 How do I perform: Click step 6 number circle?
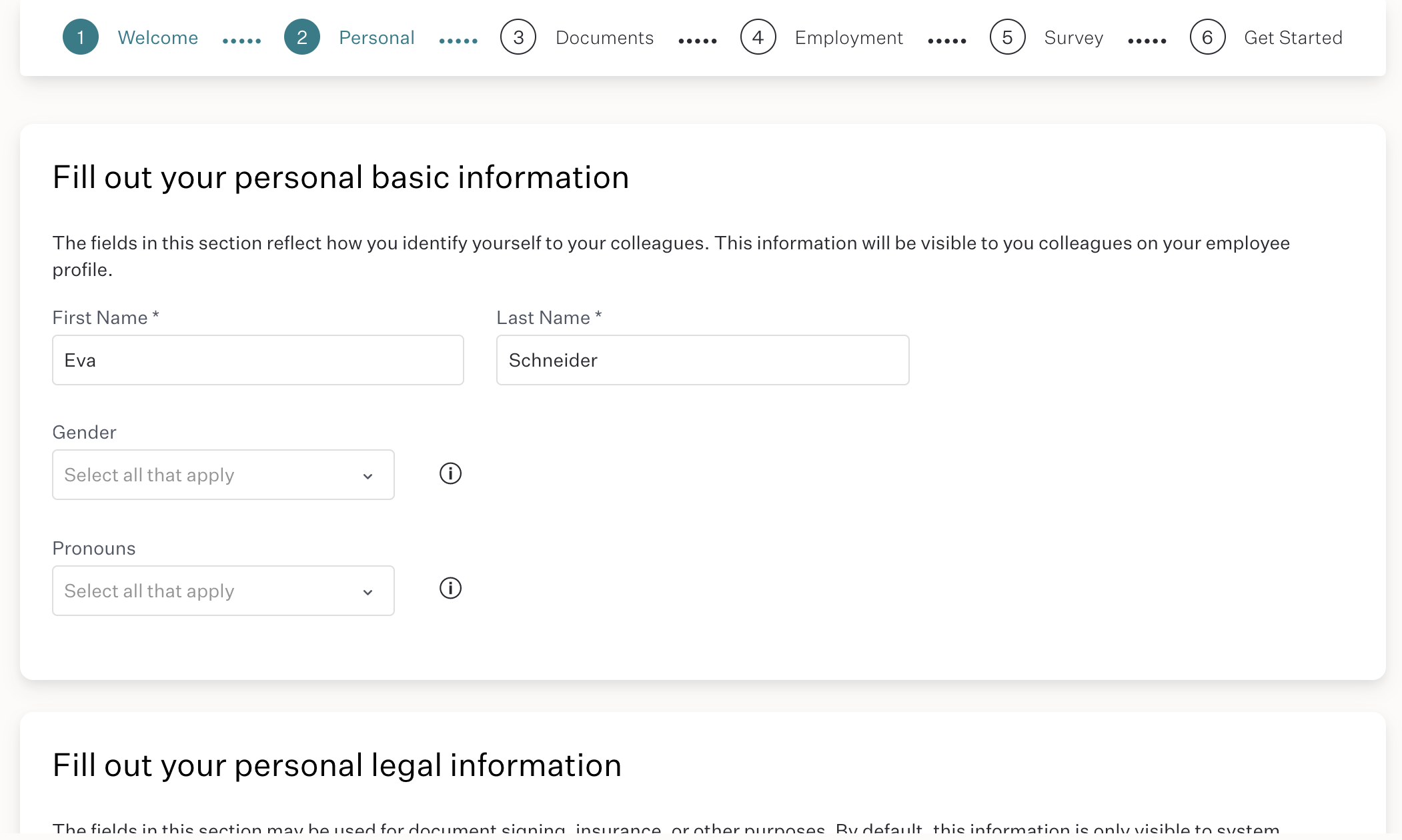tap(1207, 37)
